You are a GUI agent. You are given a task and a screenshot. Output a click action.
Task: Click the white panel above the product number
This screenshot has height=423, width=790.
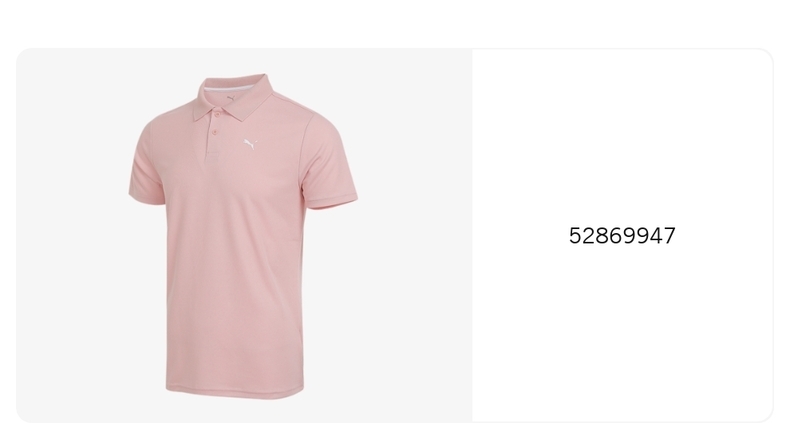[622, 136]
